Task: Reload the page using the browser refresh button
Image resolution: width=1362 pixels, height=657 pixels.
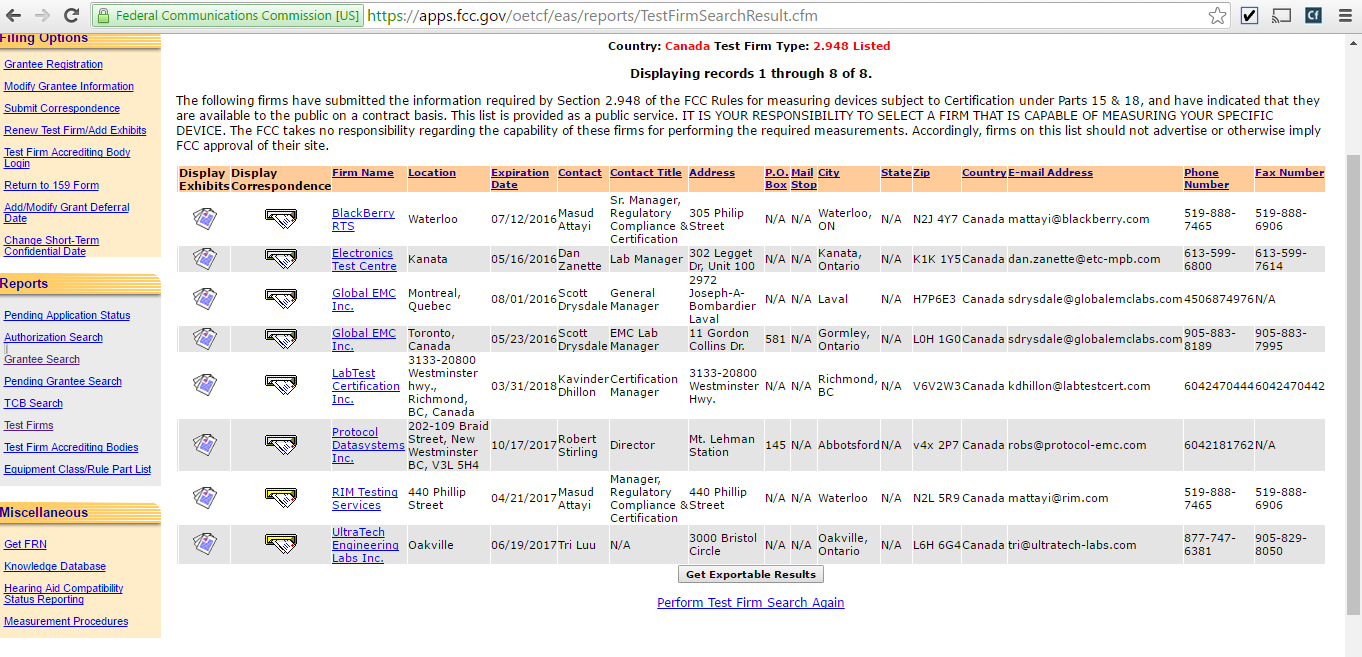Action: (71, 16)
